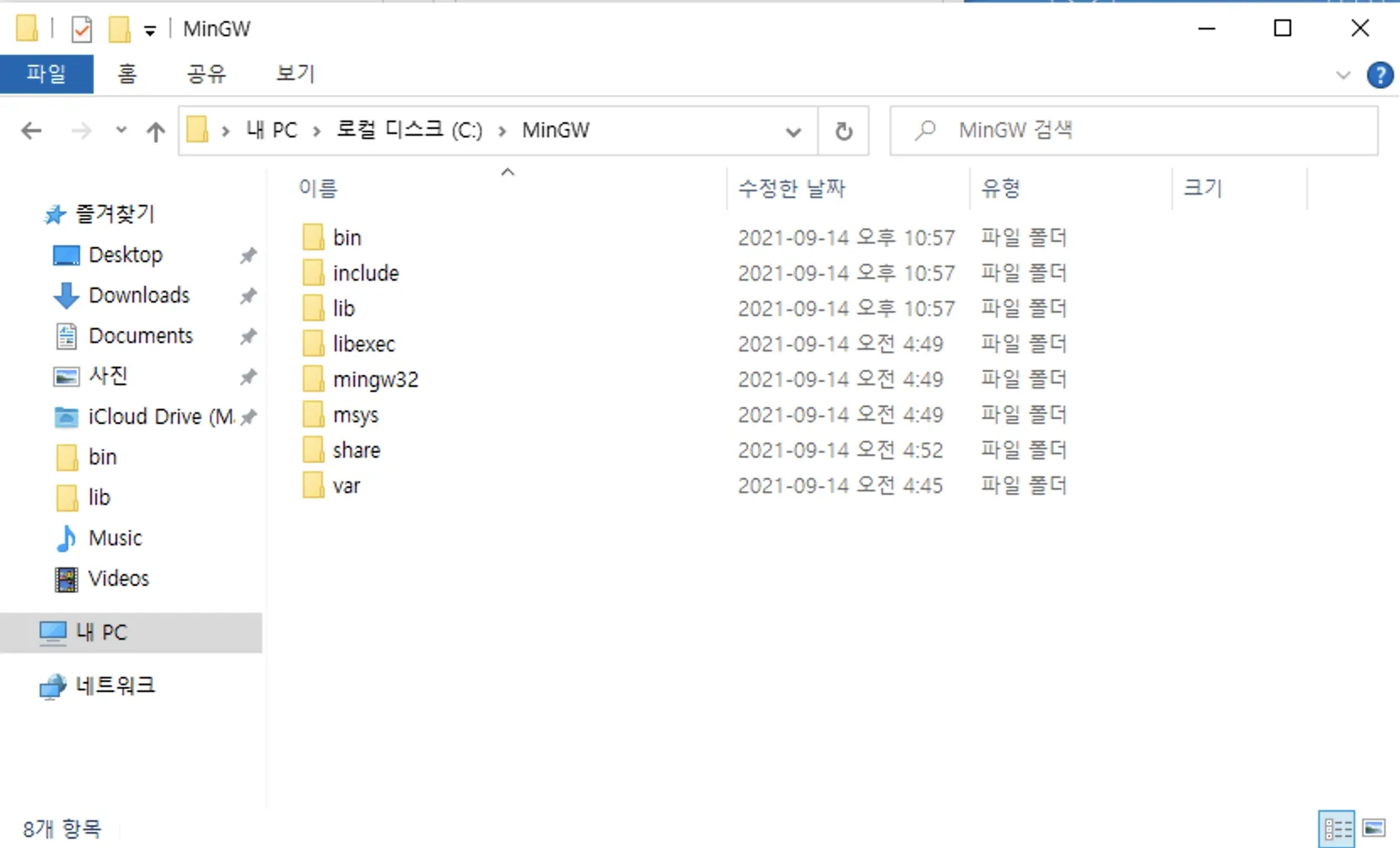
Task: Select the libexec folder icon
Action: point(313,343)
